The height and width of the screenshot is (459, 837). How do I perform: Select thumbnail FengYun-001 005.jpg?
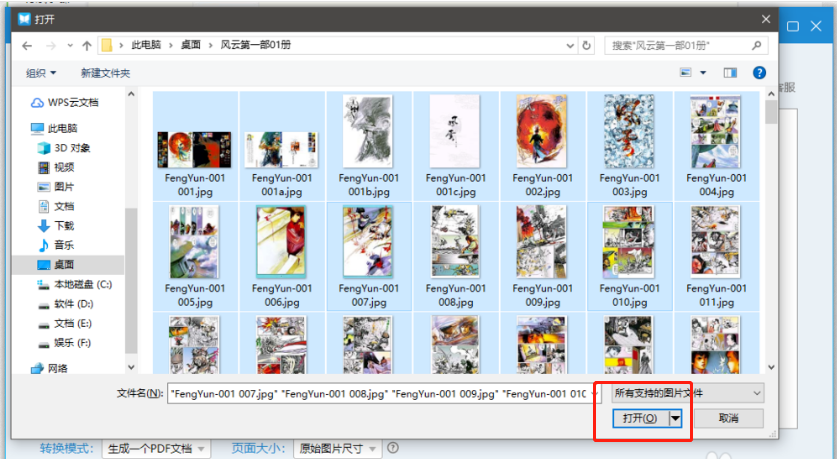pos(195,256)
